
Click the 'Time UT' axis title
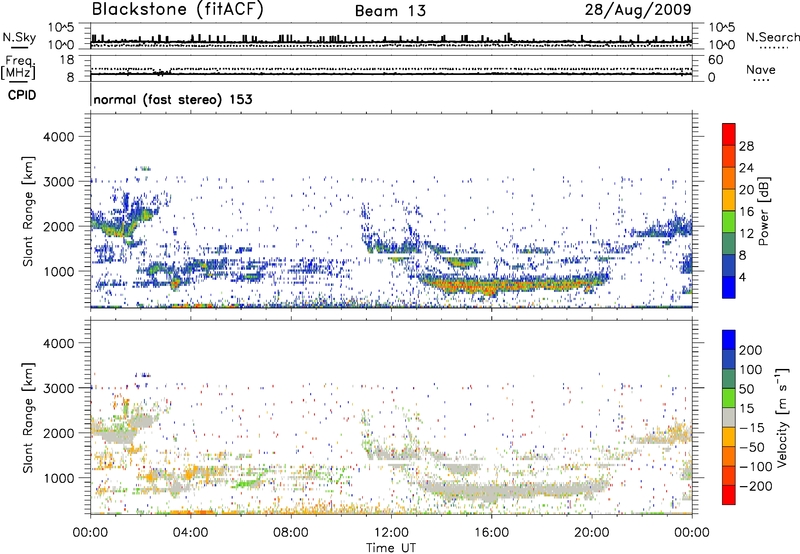click(391, 548)
